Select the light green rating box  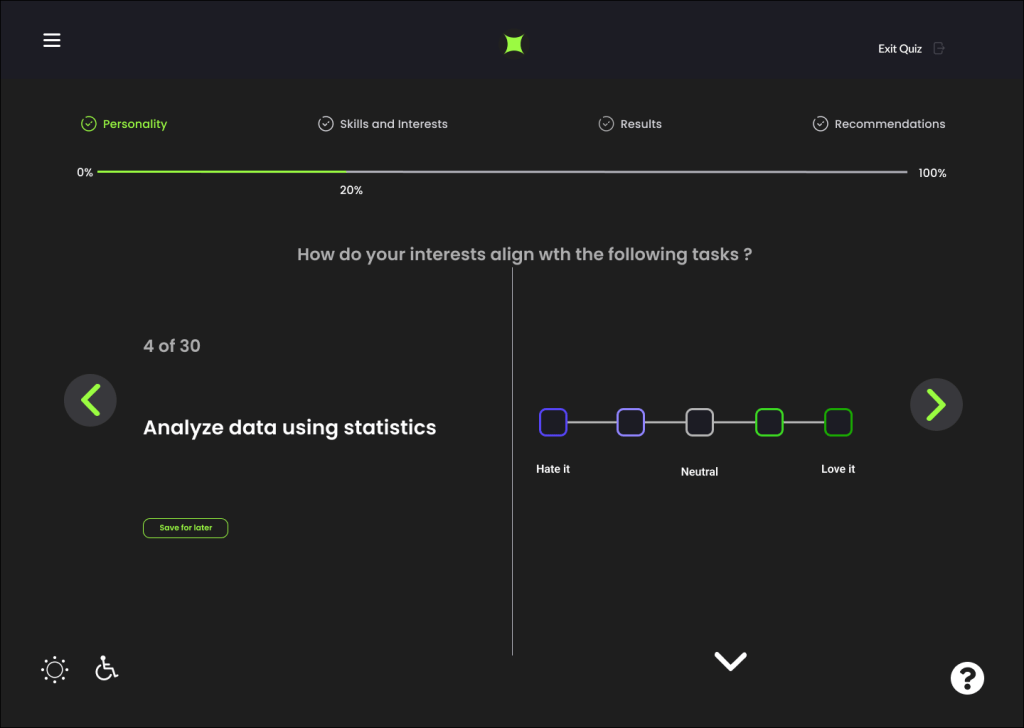click(769, 422)
